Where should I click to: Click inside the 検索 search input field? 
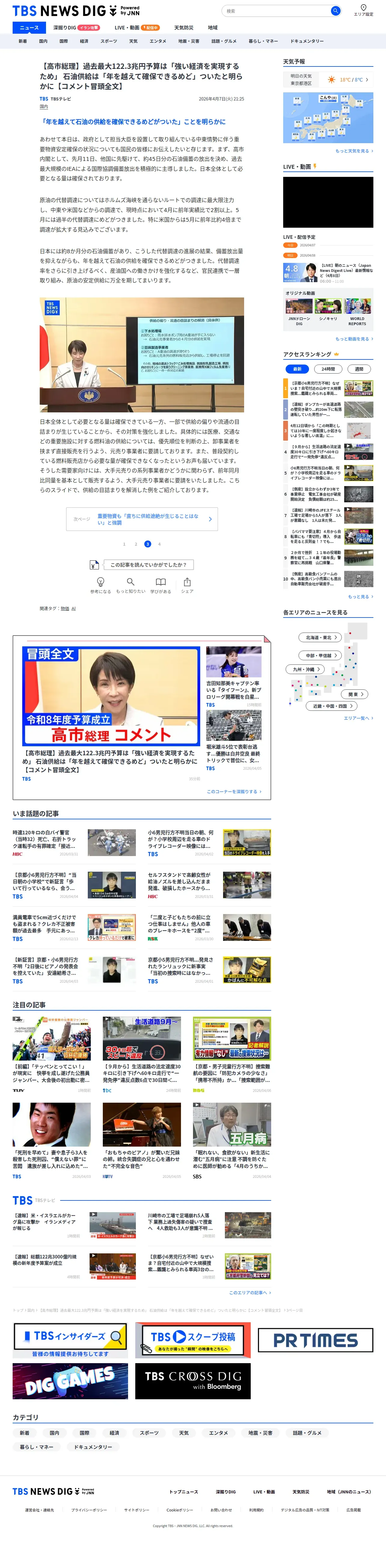(276, 11)
